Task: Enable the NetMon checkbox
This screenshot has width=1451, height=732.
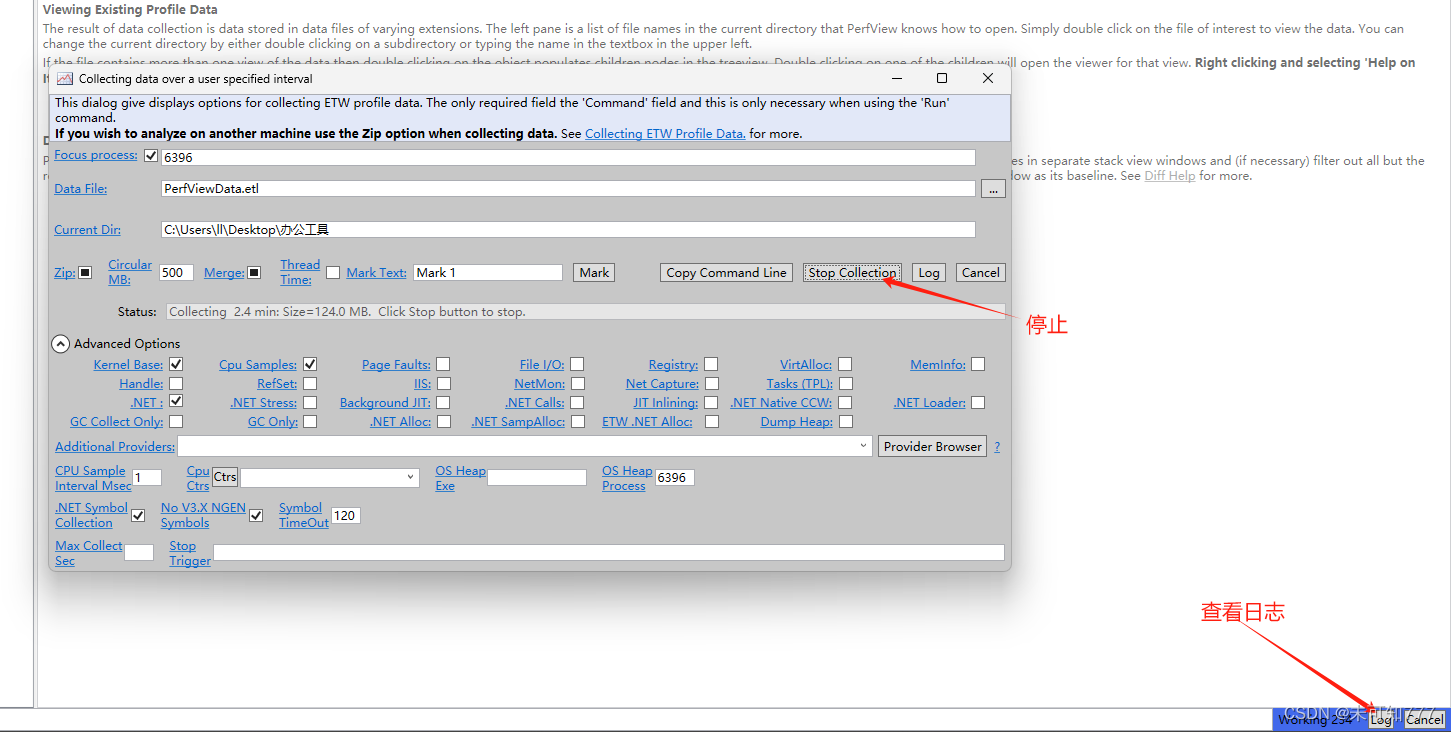Action: [x=577, y=383]
